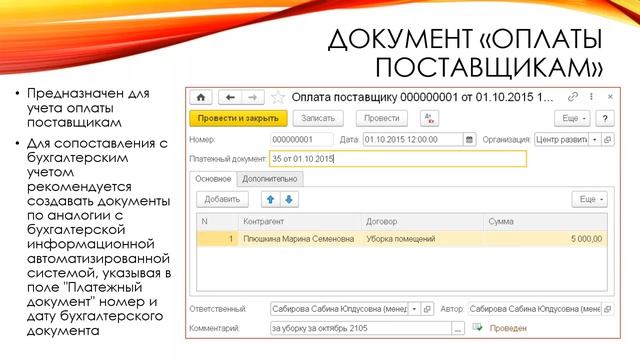Move row down with blue arrow
The width and height of the screenshot is (640, 360).
pyautogui.click(x=289, y=200)
